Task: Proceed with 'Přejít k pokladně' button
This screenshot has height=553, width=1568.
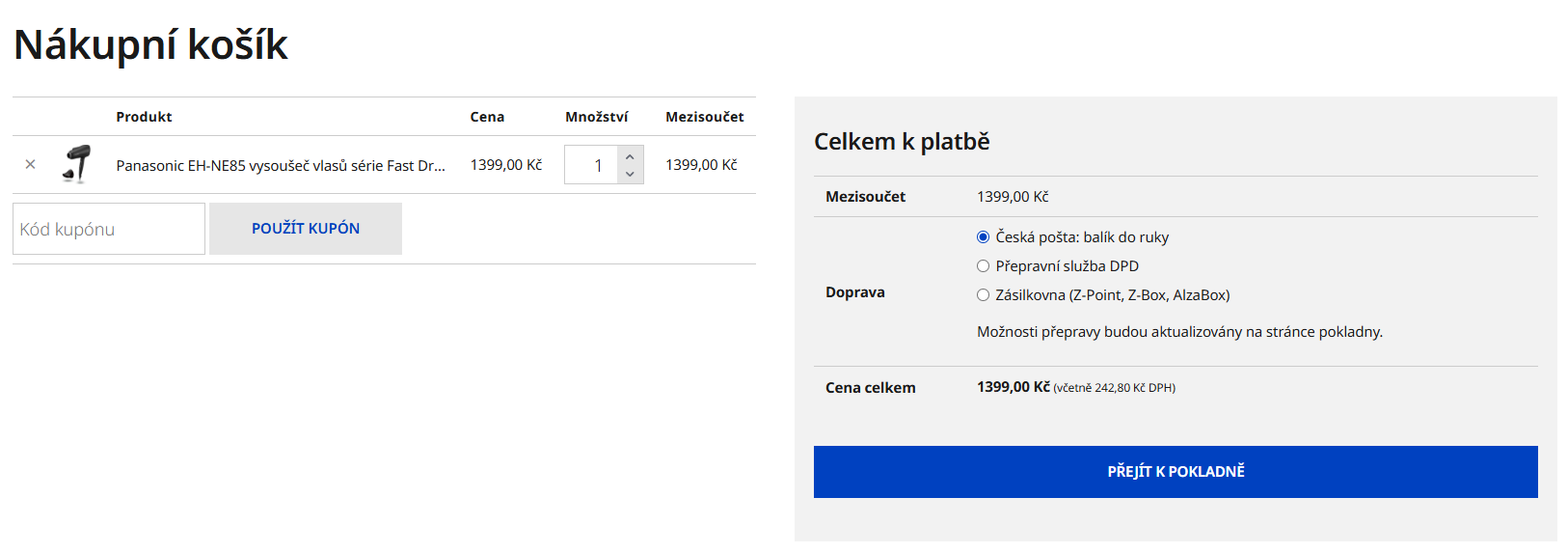Action: [1175, 472]
